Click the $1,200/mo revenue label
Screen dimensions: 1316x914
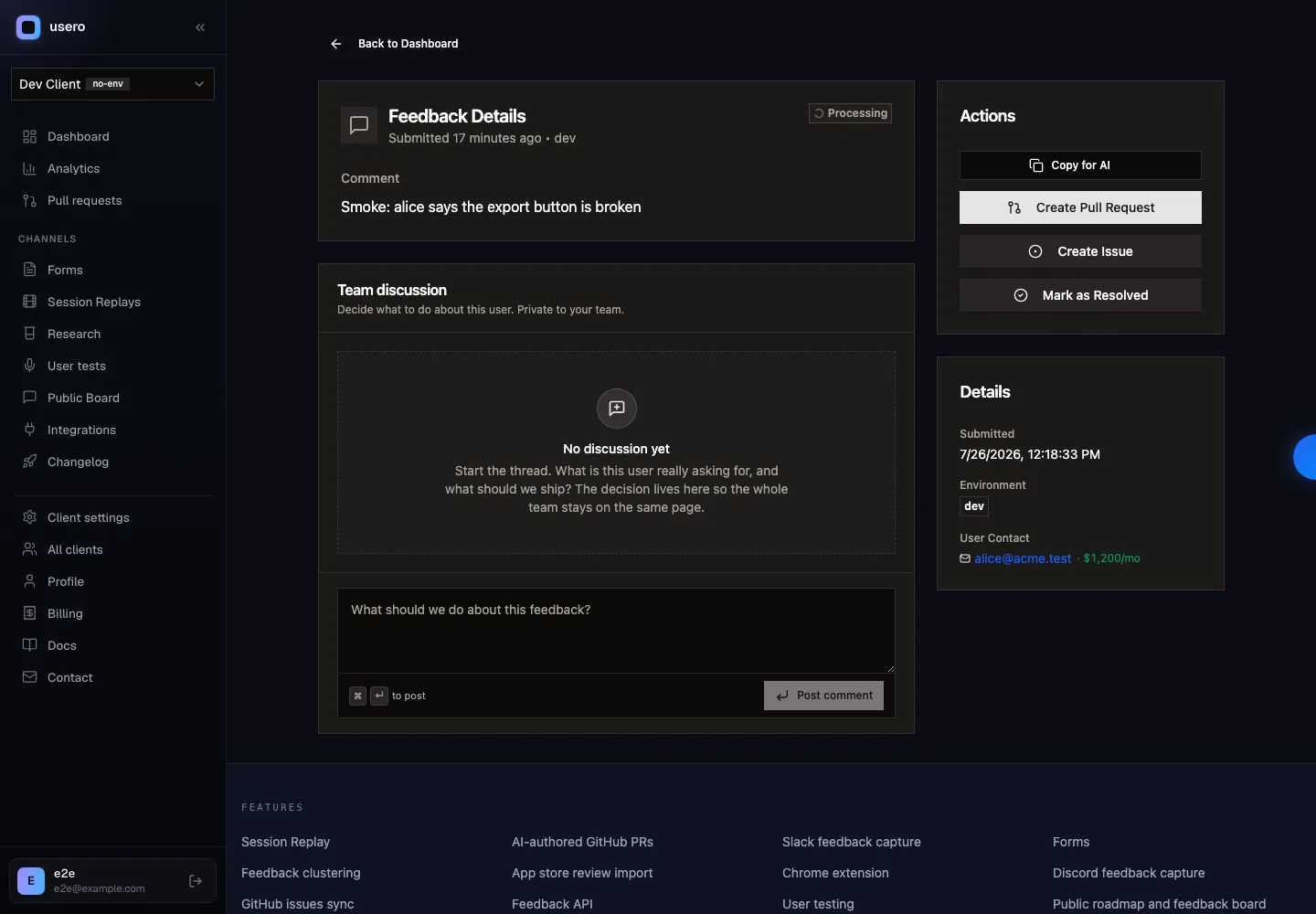click(x=1111, y=558)
